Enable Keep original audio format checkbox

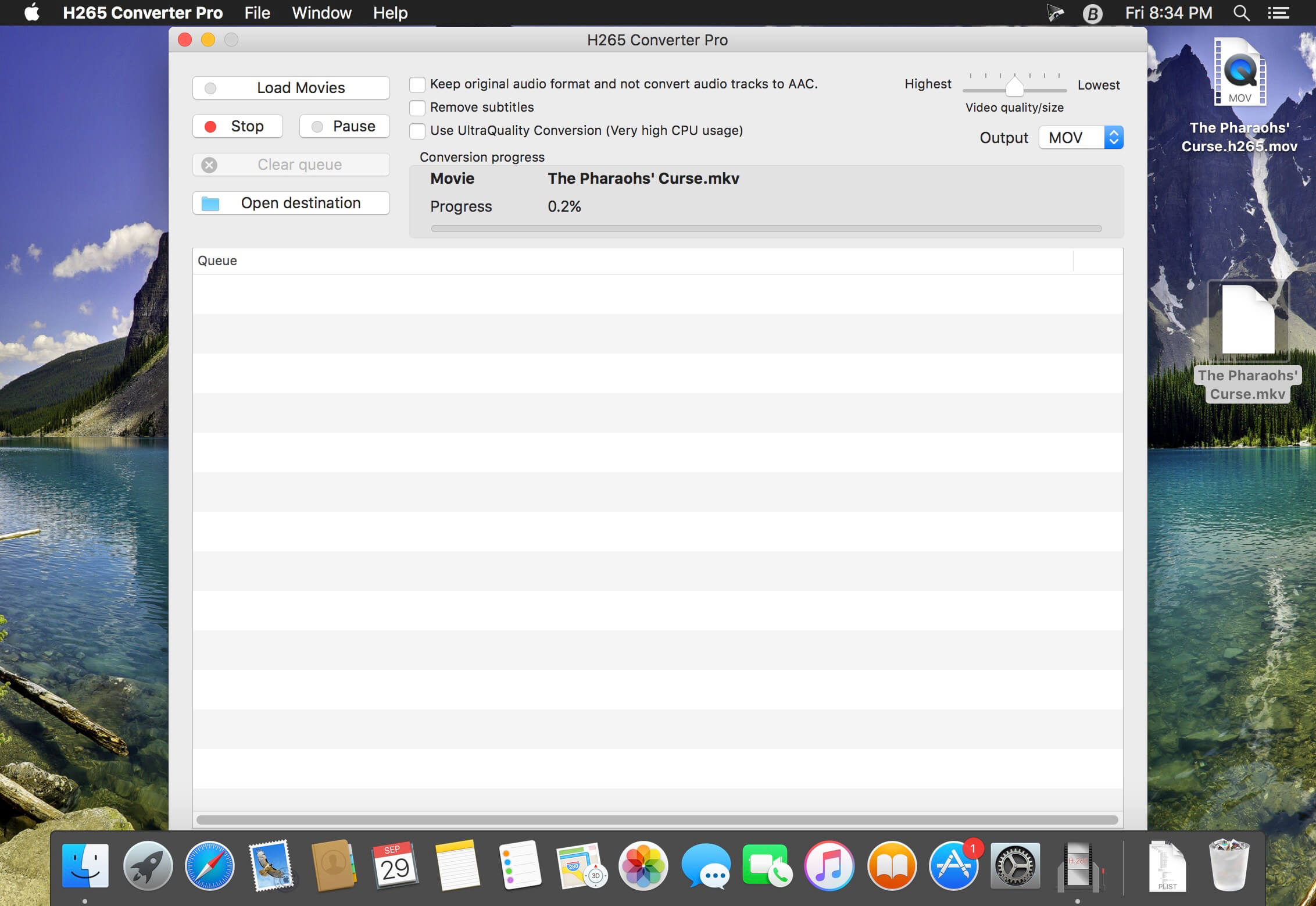pos(417,85)
